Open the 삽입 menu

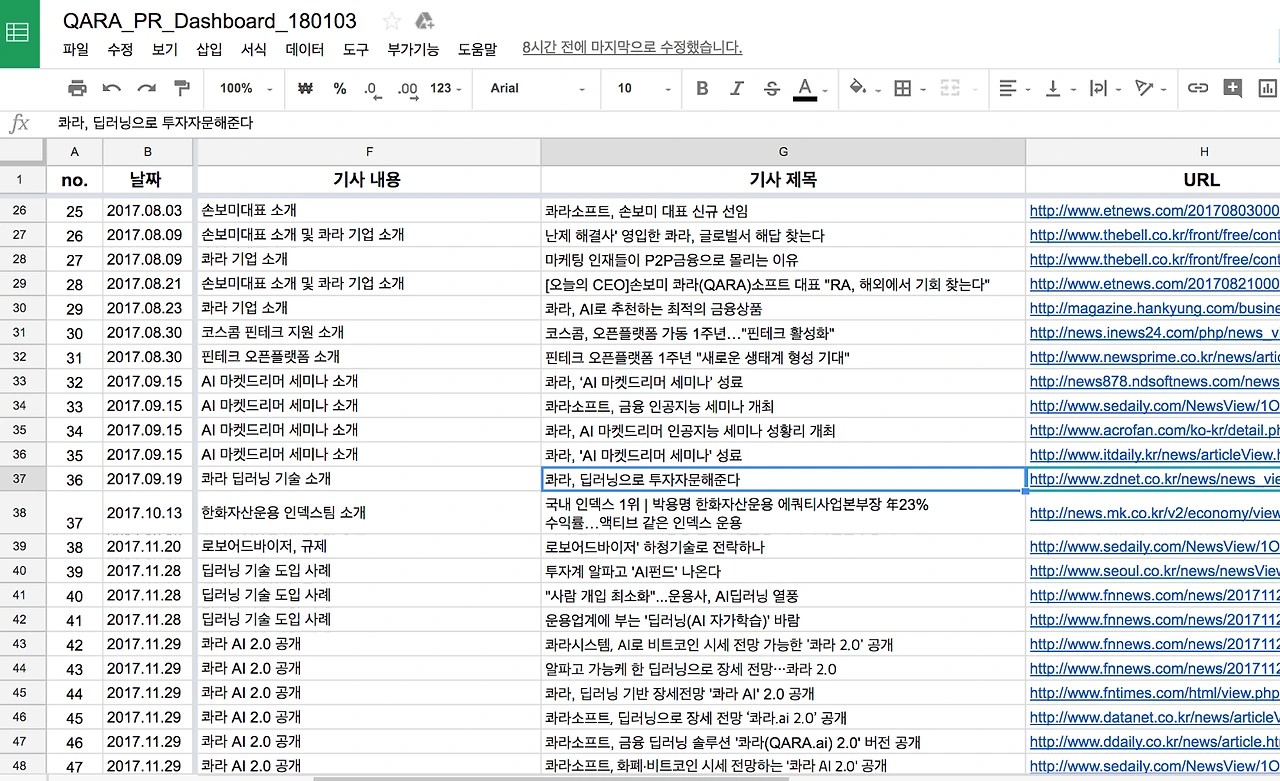[209, 49]
